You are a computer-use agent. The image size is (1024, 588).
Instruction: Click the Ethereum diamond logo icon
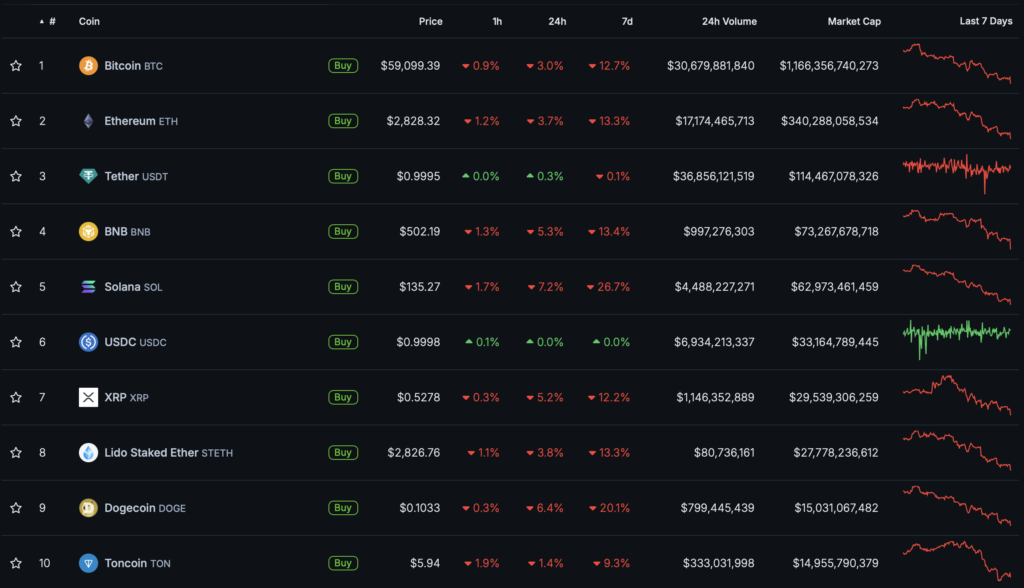tap(88, 121)
